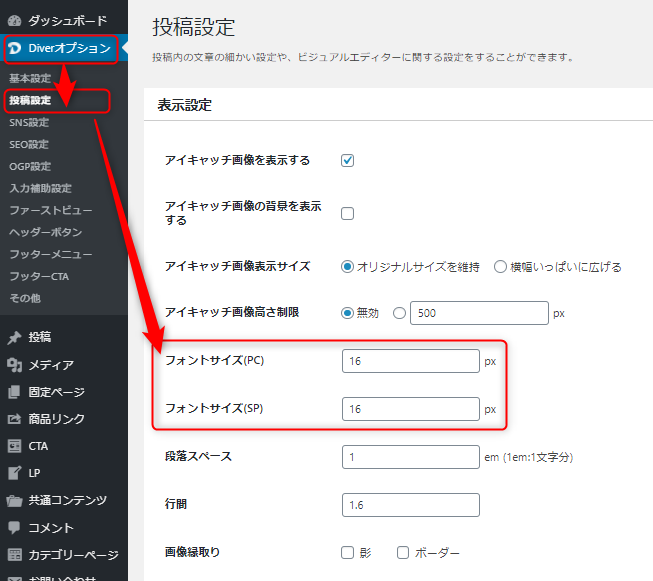Click the 段落スペース input field

click(411, 457)
